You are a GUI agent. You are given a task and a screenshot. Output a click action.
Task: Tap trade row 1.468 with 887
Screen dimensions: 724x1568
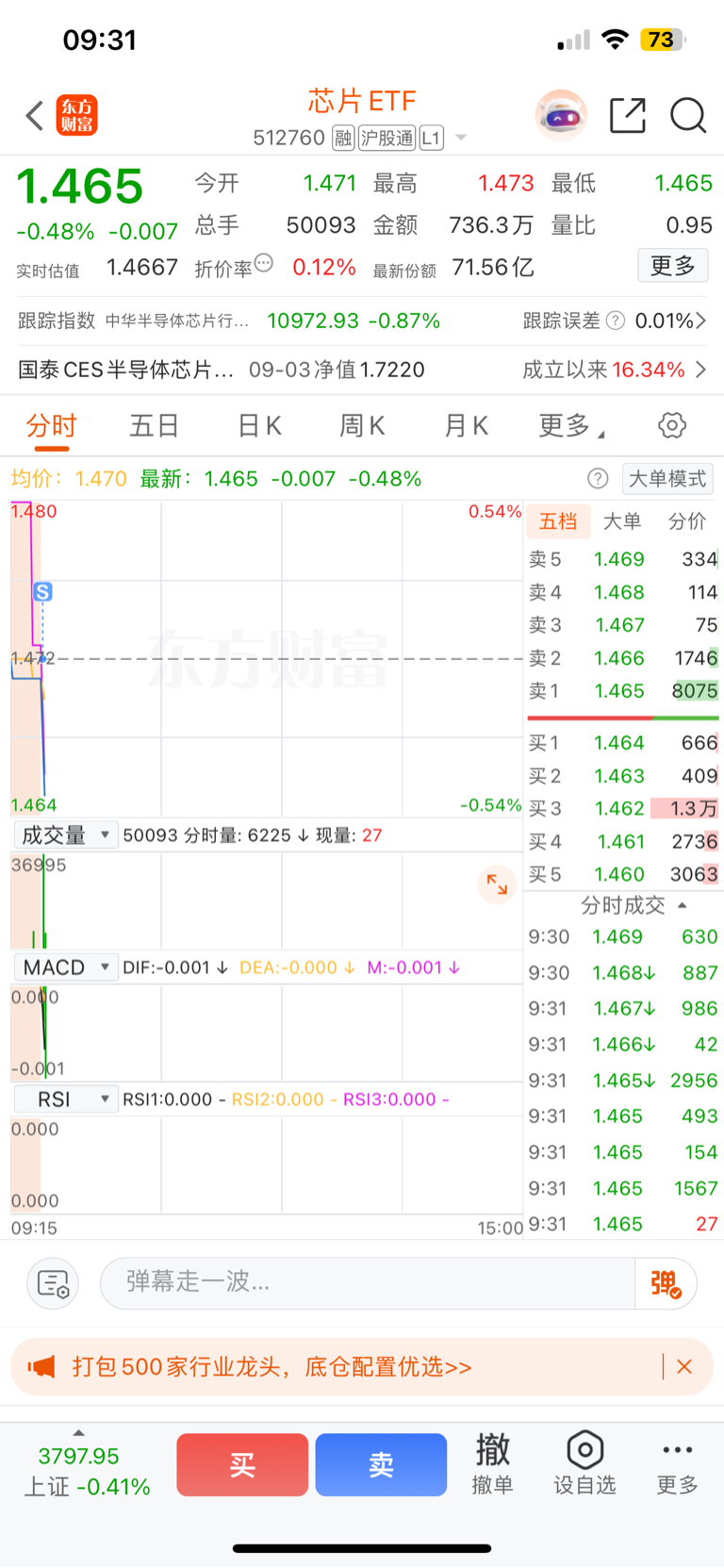623,972
